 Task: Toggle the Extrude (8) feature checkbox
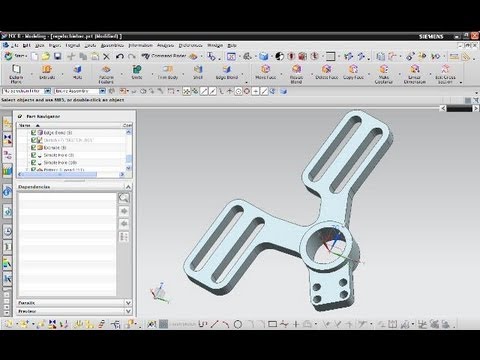(34, 147)
